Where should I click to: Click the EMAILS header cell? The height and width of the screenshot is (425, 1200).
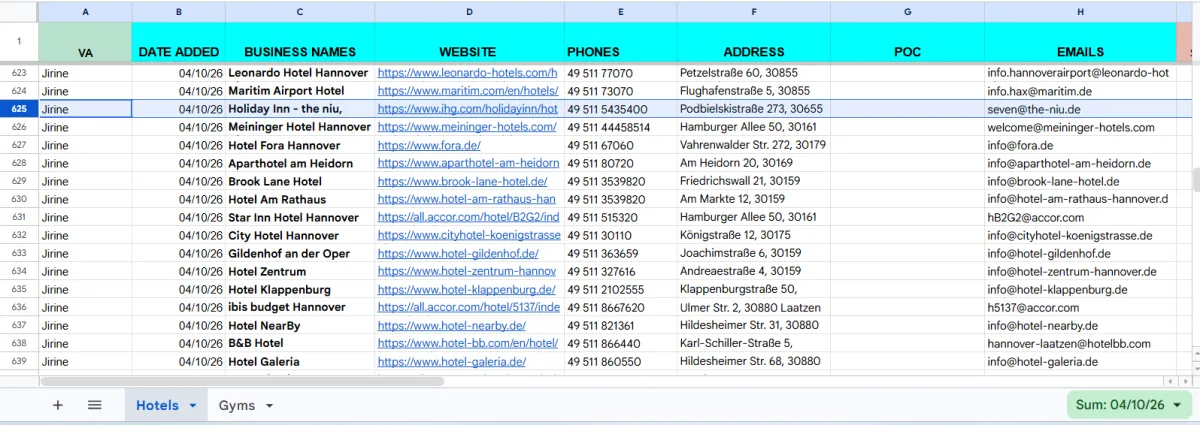[1080, 42]
